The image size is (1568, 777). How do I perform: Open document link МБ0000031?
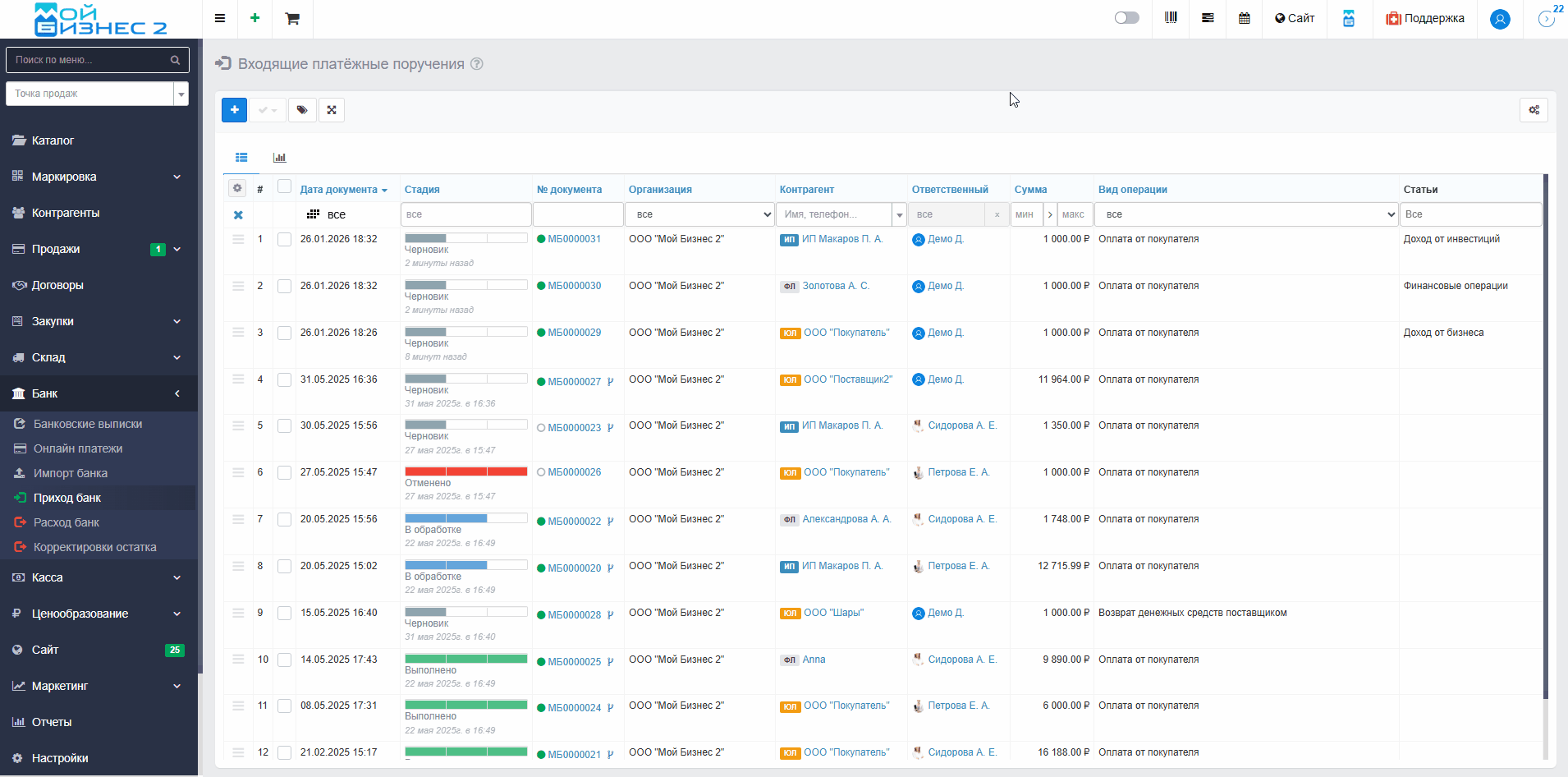tap(574, 239)
